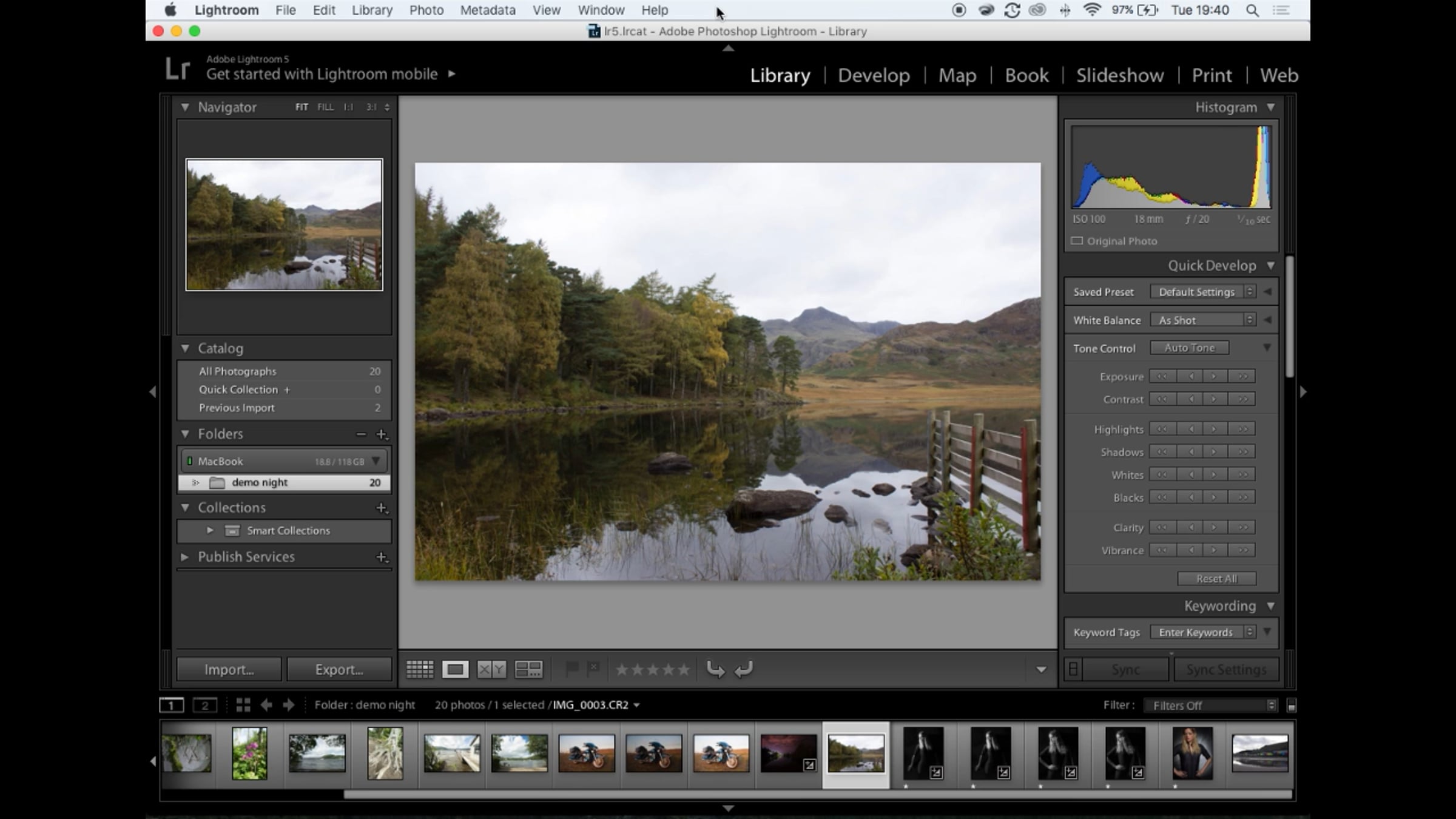Screen dimensions: 1456x819
Task: Click rotate photo counter-clockwise icon
Action: [715, 669]
